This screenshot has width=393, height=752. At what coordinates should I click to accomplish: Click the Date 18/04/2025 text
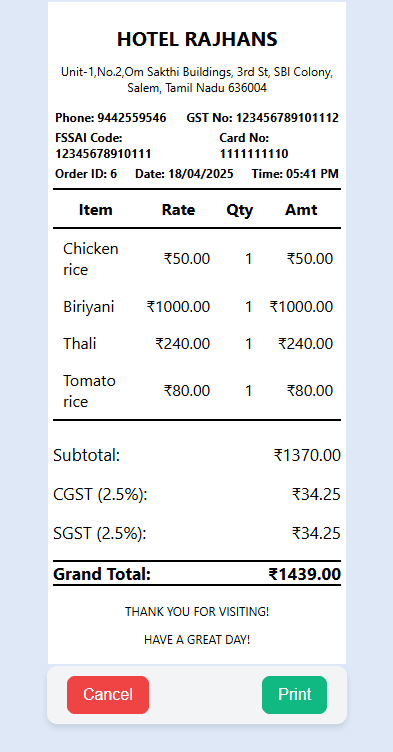(184, 174)
